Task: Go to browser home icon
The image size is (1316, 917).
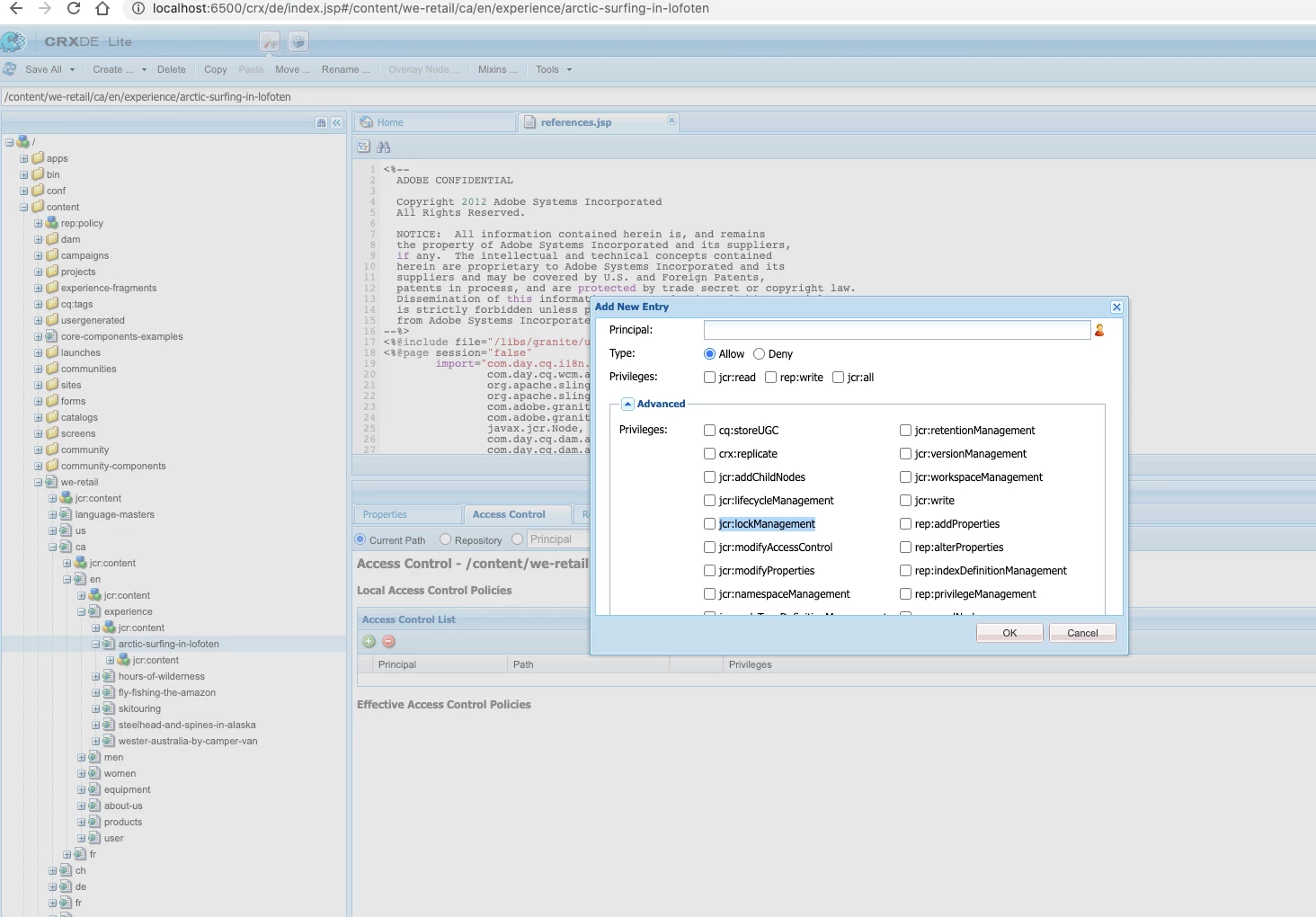Action: click(102, 8)
